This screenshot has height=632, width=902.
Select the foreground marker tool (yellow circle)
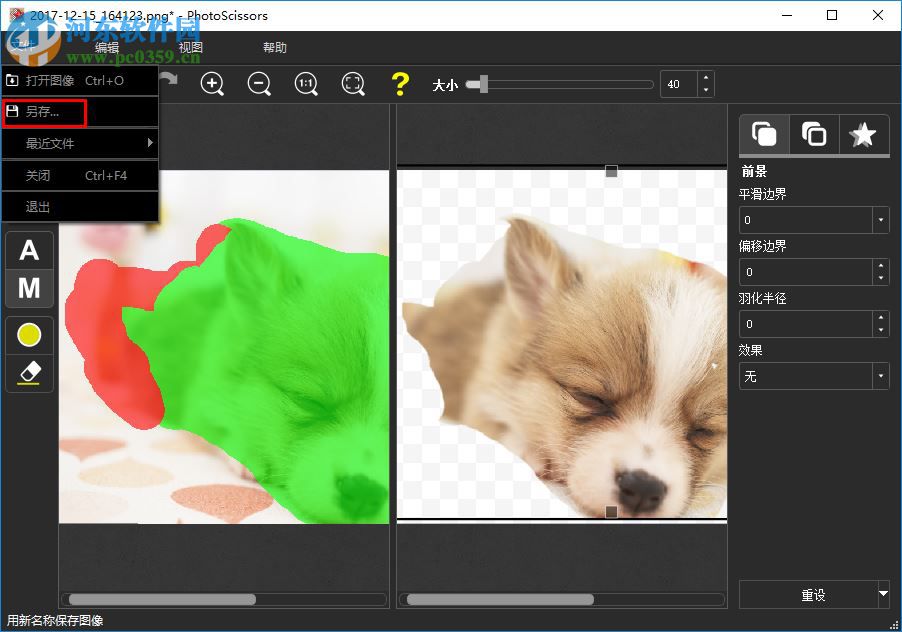coord(29,334)
